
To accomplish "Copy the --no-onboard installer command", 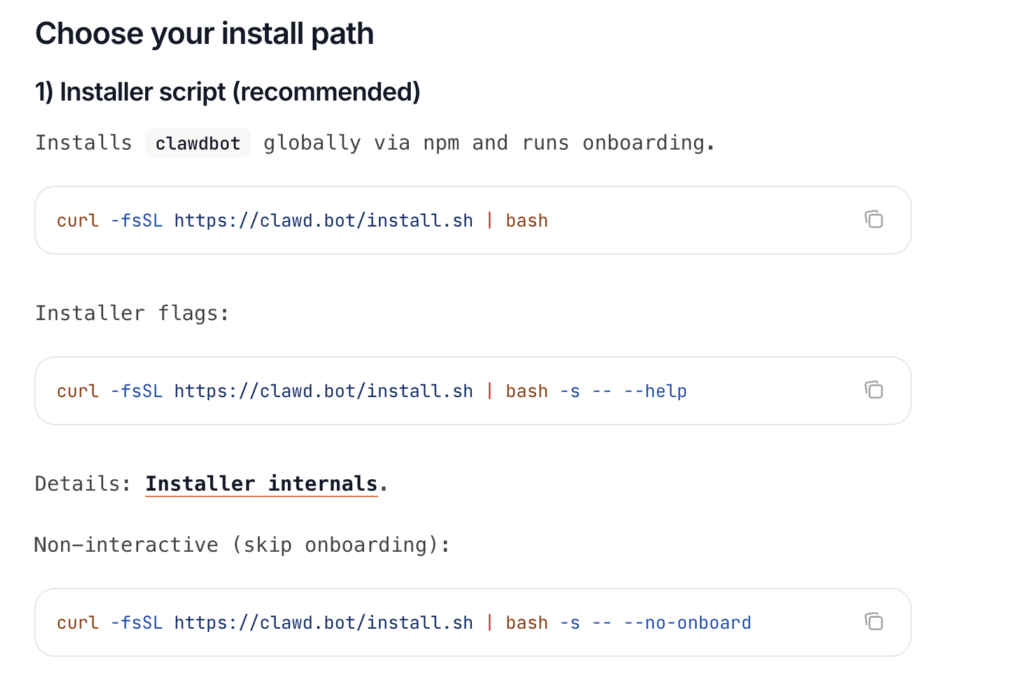I will click(874, 621).
